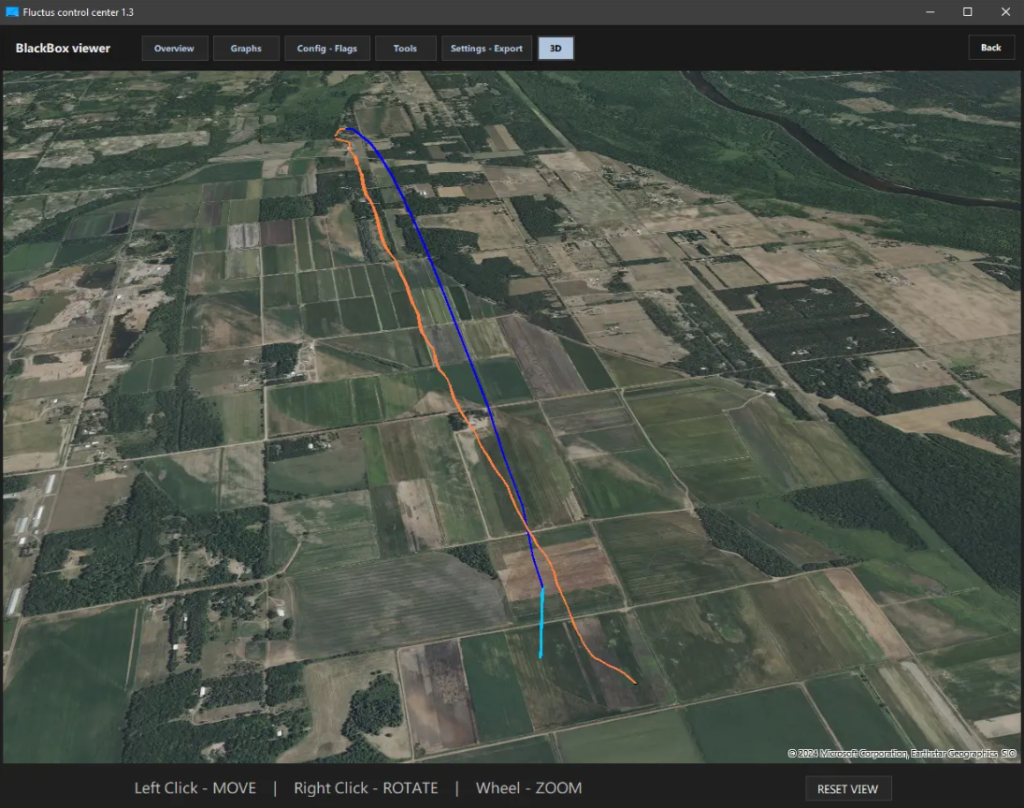The width and height of the screenshot is (1024, 808).
Task: Close the Fluctus control center window
Action: pos(1004,12)
